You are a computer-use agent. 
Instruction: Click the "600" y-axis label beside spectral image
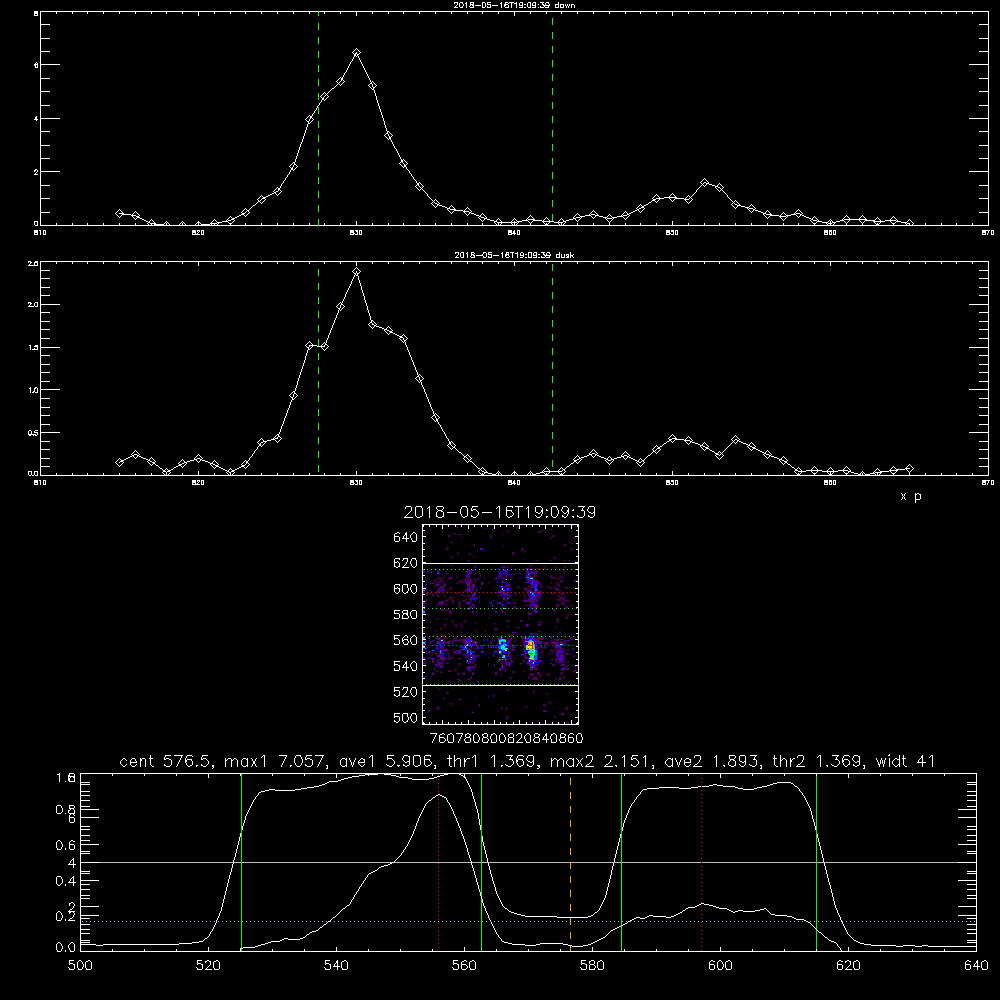pyautogui.click(x=406, y=589)
